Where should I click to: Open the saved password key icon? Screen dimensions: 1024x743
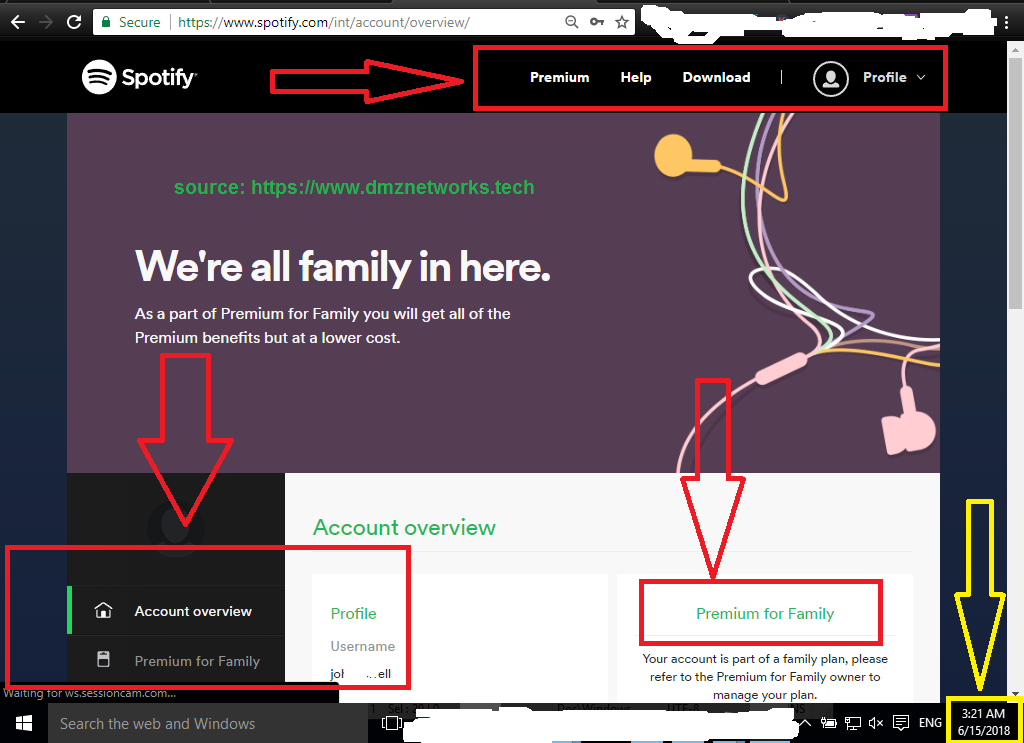point(597,22)
